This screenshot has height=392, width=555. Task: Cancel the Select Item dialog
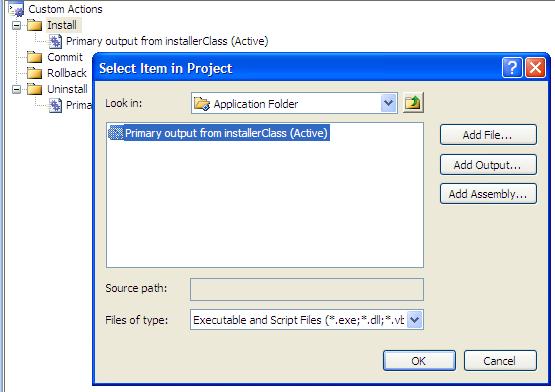click(500, 361)
